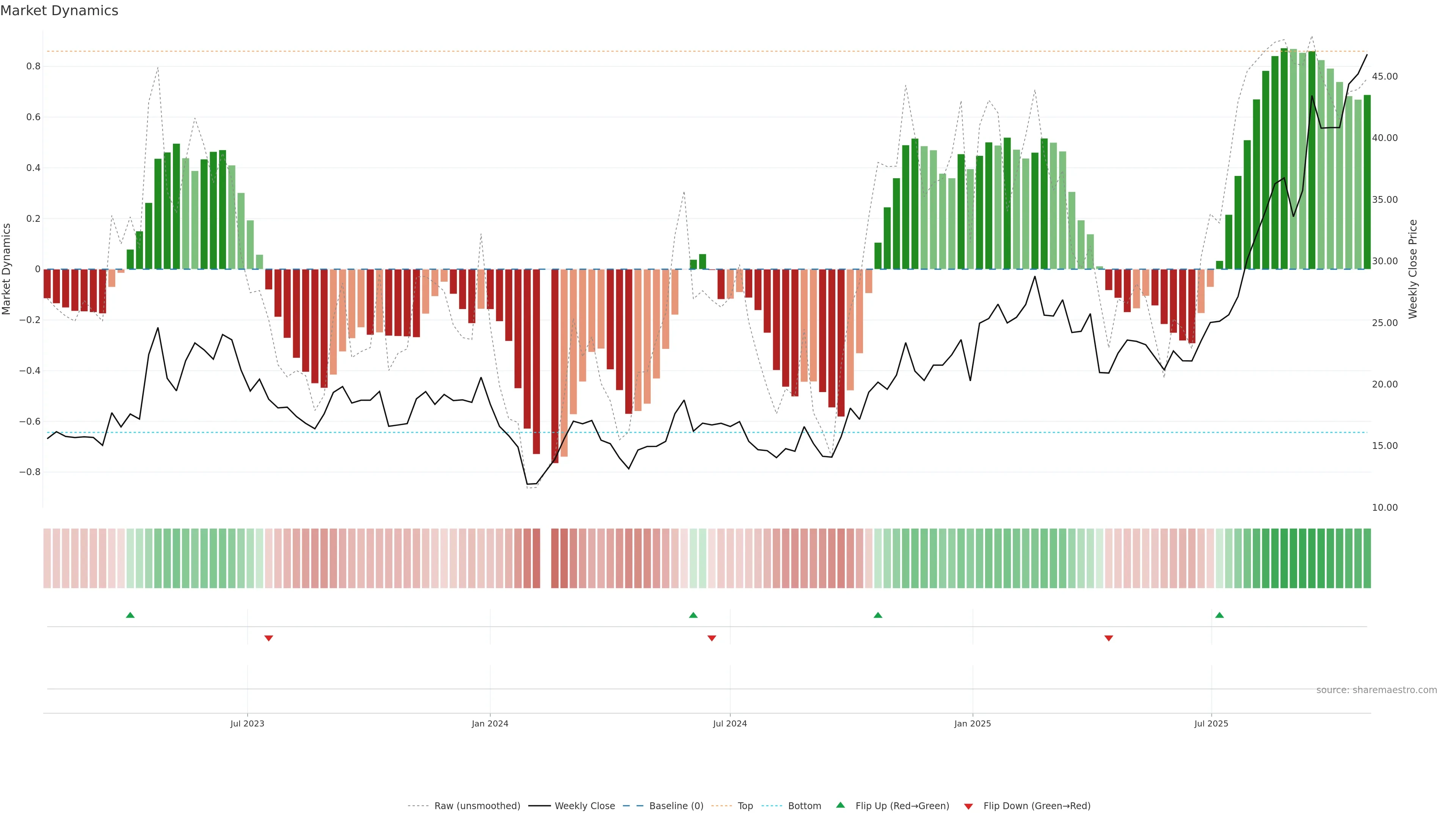Click the green flip-up marker after Jul 2025
The height and width of the screenshot is (819, 1456).
point(1219,615)
